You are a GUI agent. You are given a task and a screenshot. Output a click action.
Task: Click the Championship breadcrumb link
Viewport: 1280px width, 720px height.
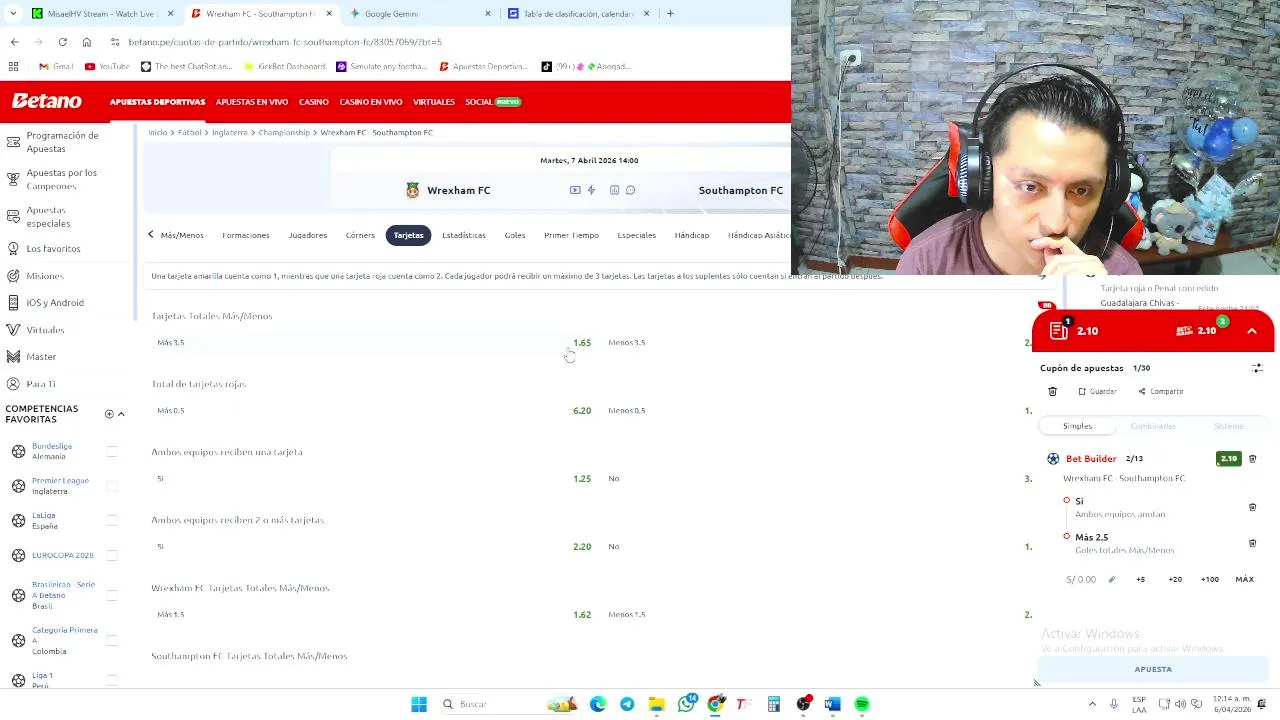[x=284, y=132]
